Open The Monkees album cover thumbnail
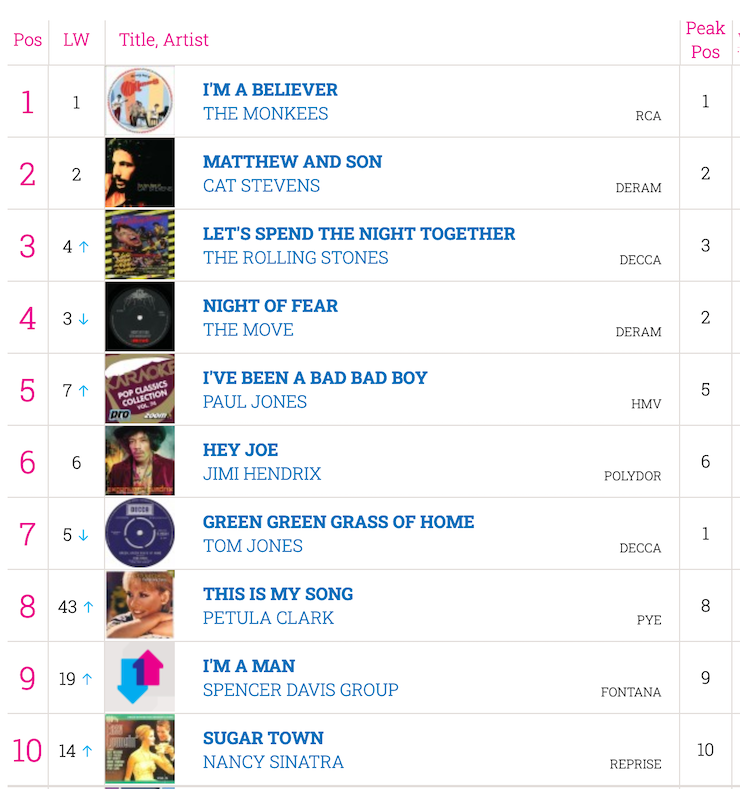Screen dimensions: 740x789 tap(140, 101)
